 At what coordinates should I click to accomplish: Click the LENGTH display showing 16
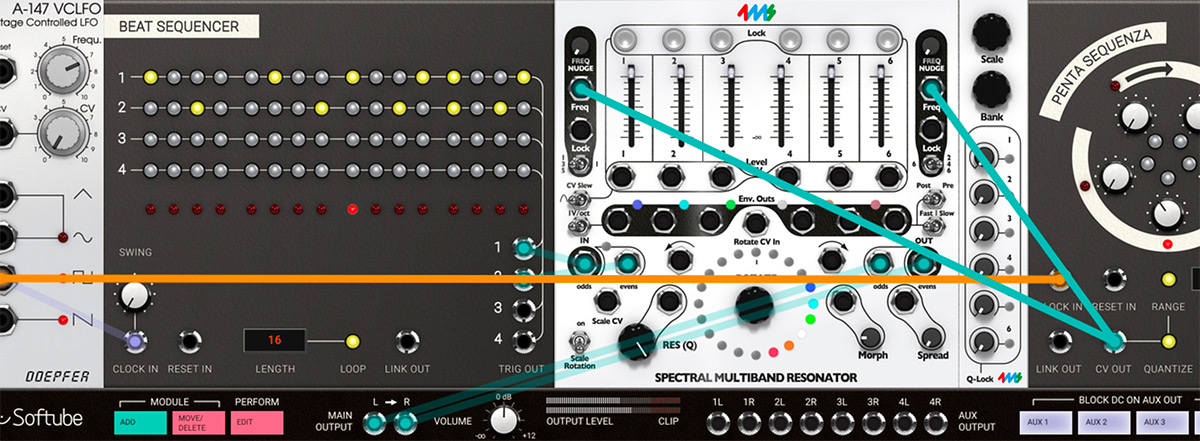pos(274,341)
